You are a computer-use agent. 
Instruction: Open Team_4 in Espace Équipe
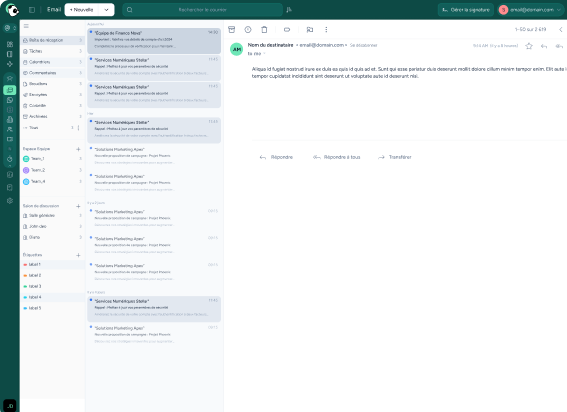coord(52,182)
